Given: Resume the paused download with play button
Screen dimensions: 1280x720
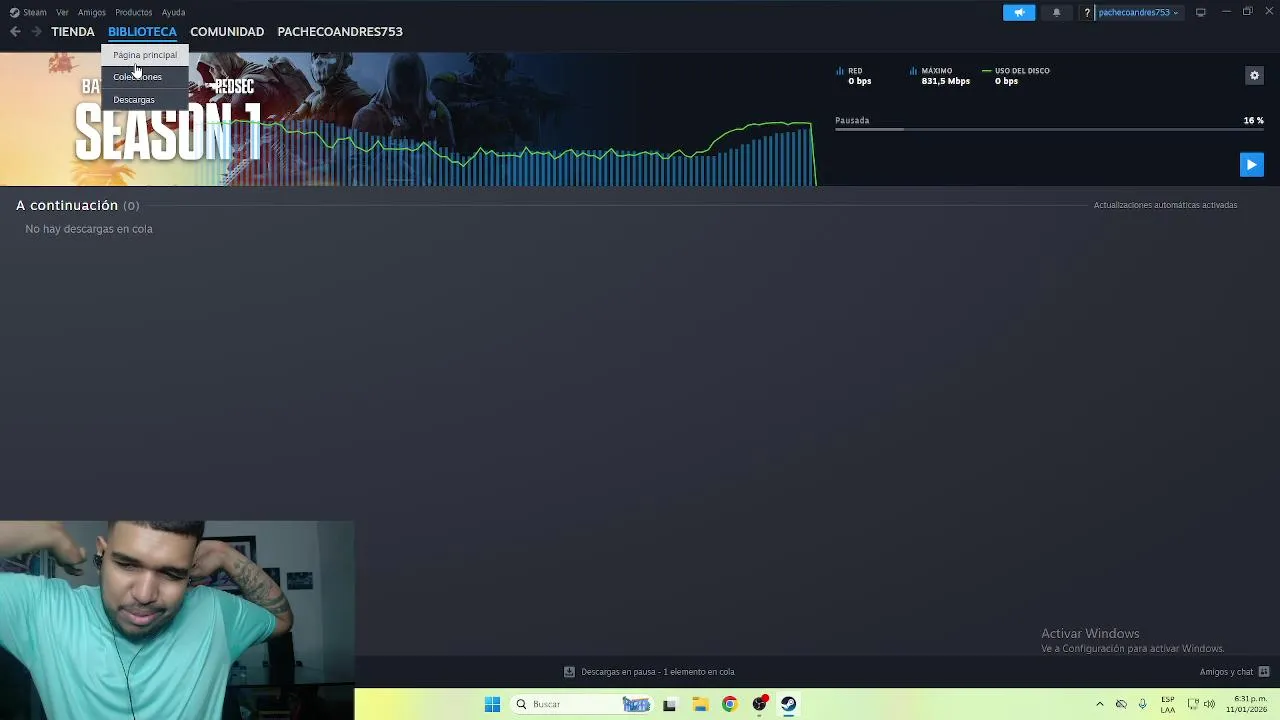Looking at the screenshot, I should [x=1251, y=164].
